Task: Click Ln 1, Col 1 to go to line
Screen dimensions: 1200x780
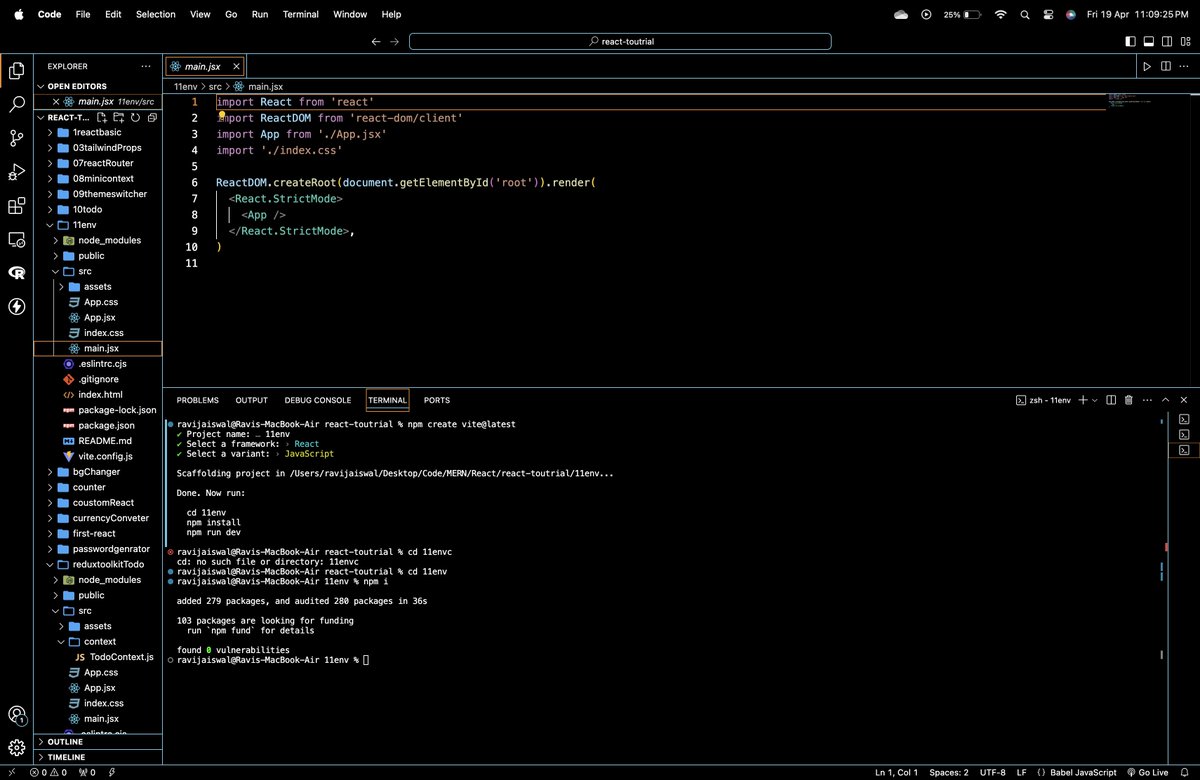Action: click(895, 772)
